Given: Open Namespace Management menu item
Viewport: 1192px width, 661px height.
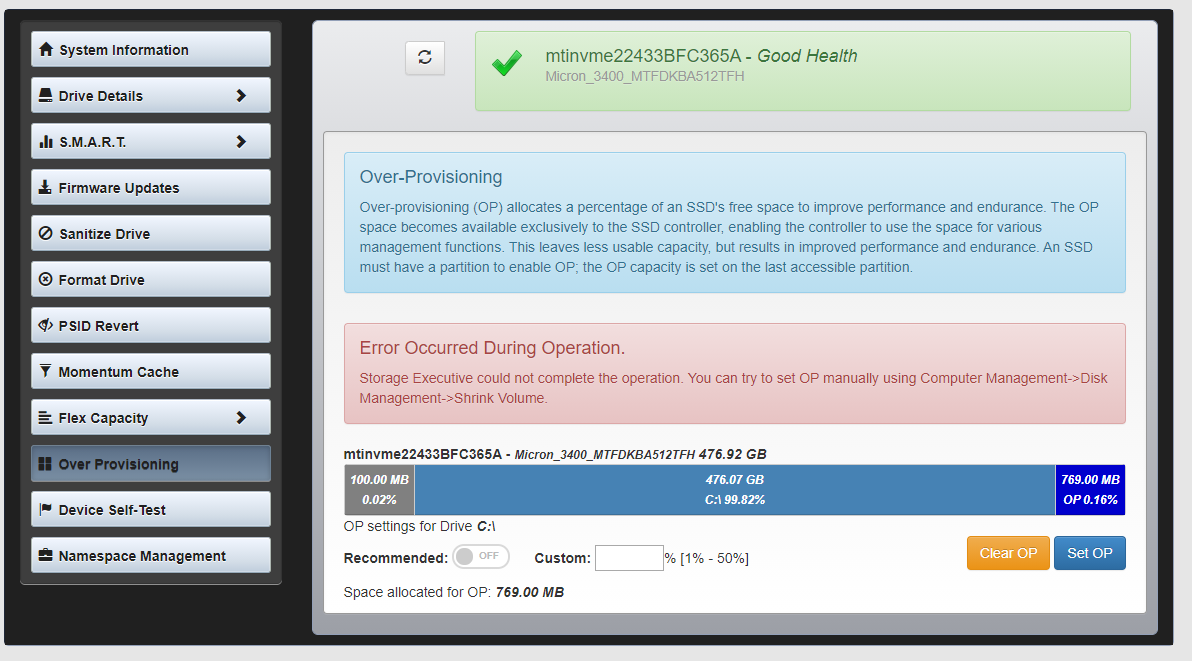Looking at the screenshot, I should (x=151, y=555).
